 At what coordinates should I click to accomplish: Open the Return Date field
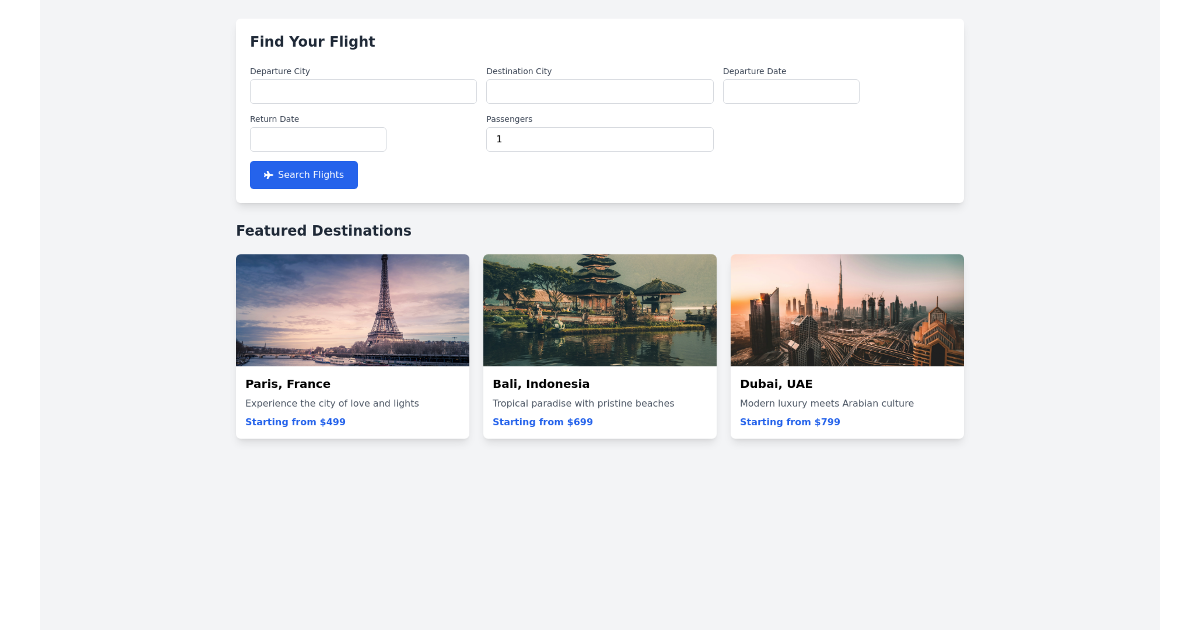318,139
